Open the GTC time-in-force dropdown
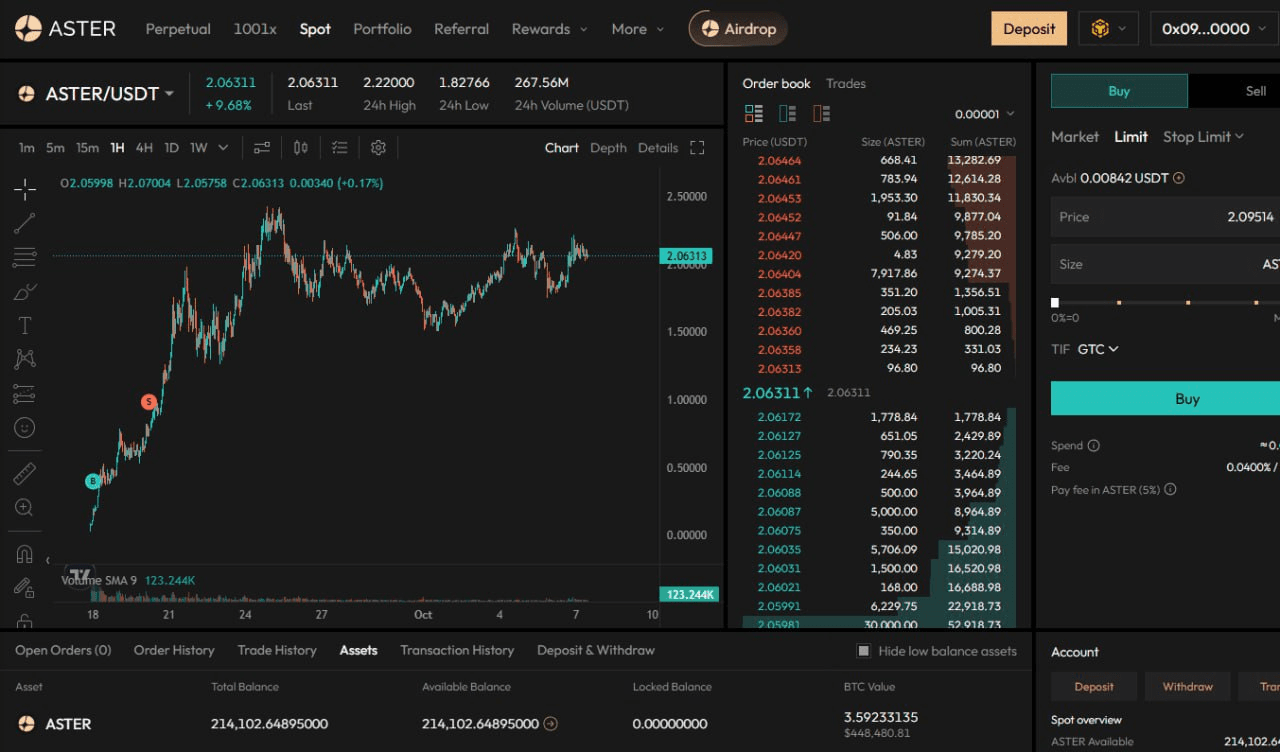Viewport: 1280px width, 752px height. pos(1098,349)
